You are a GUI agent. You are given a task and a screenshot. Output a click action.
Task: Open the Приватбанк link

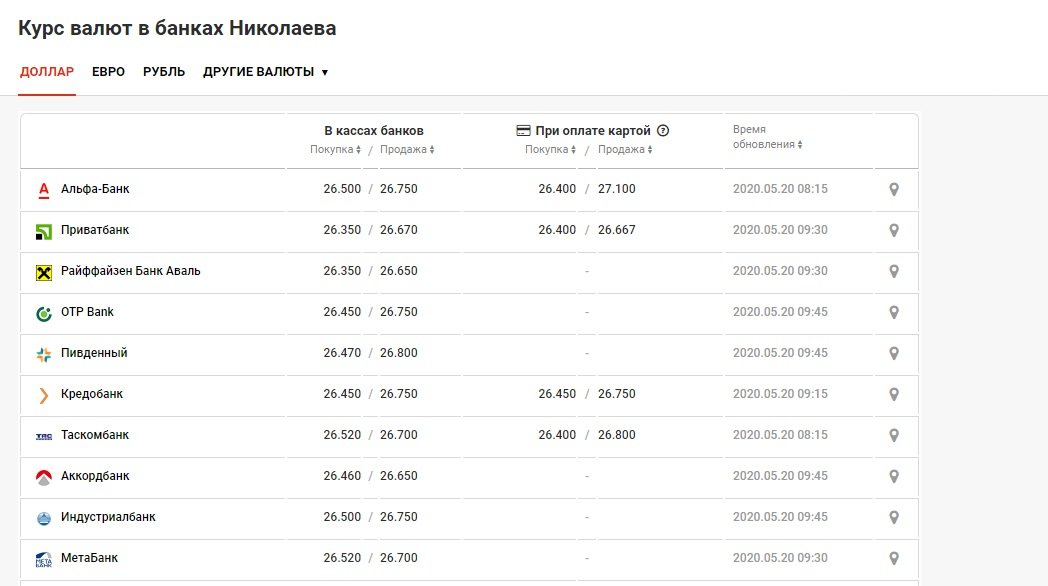click(95, 230)
